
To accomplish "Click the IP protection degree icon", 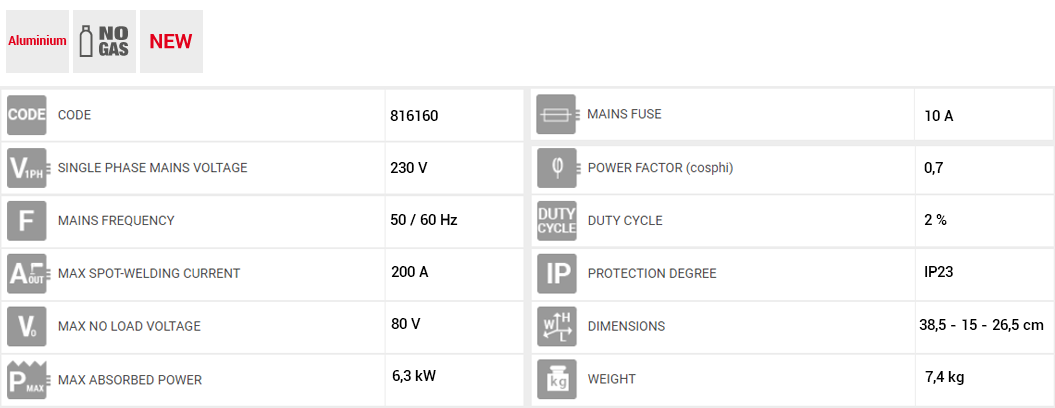I will [x=556, y=273].
